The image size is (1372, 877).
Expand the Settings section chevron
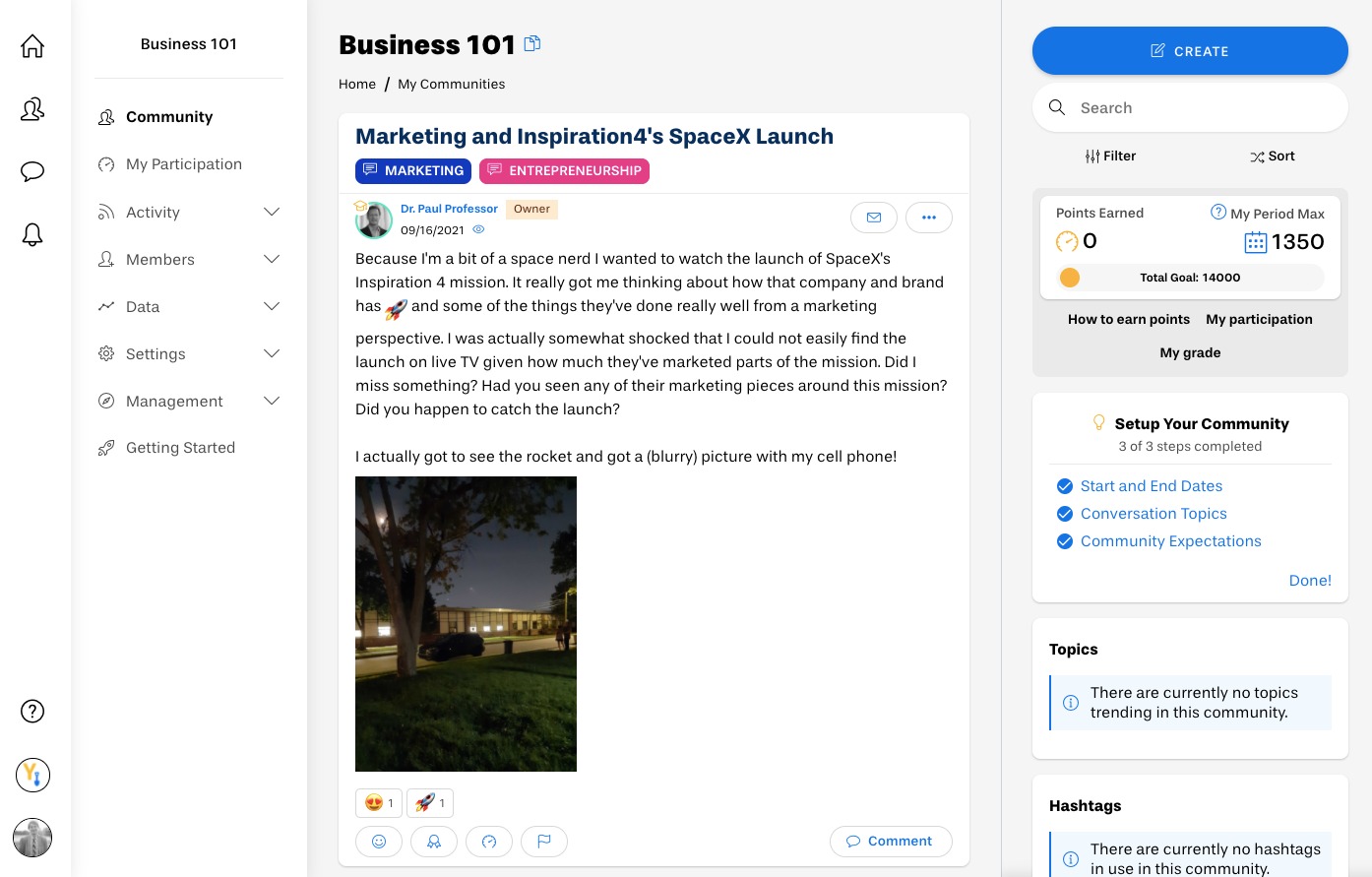click(x=272, y=353)
